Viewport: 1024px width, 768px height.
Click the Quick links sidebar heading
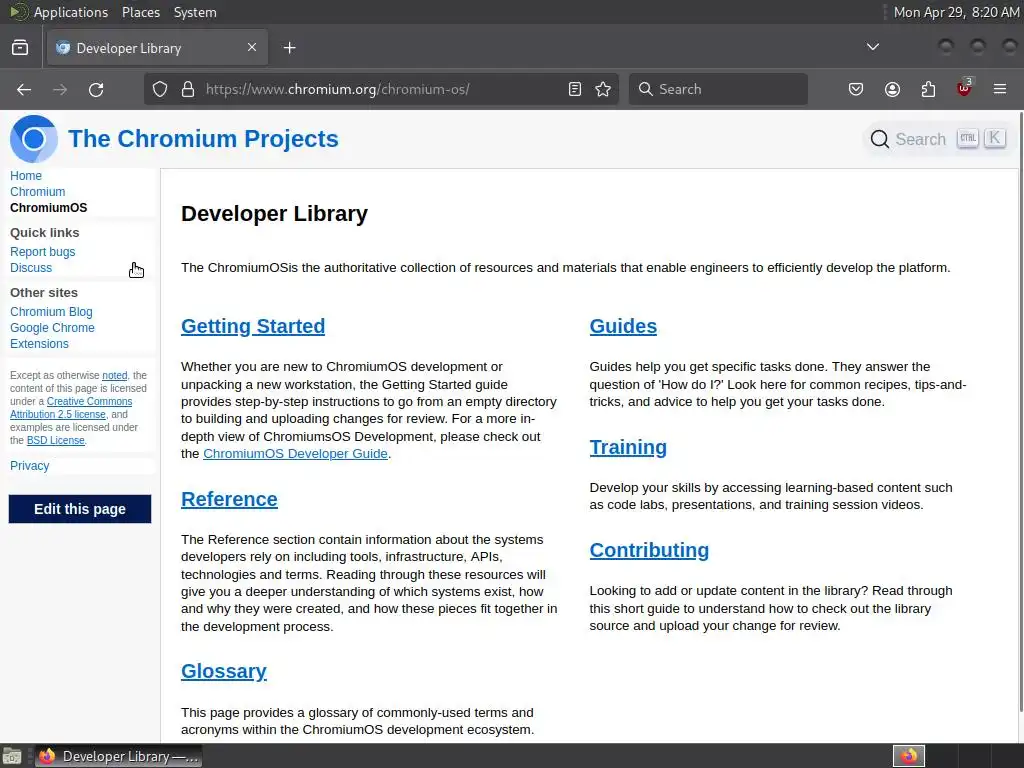44,232
